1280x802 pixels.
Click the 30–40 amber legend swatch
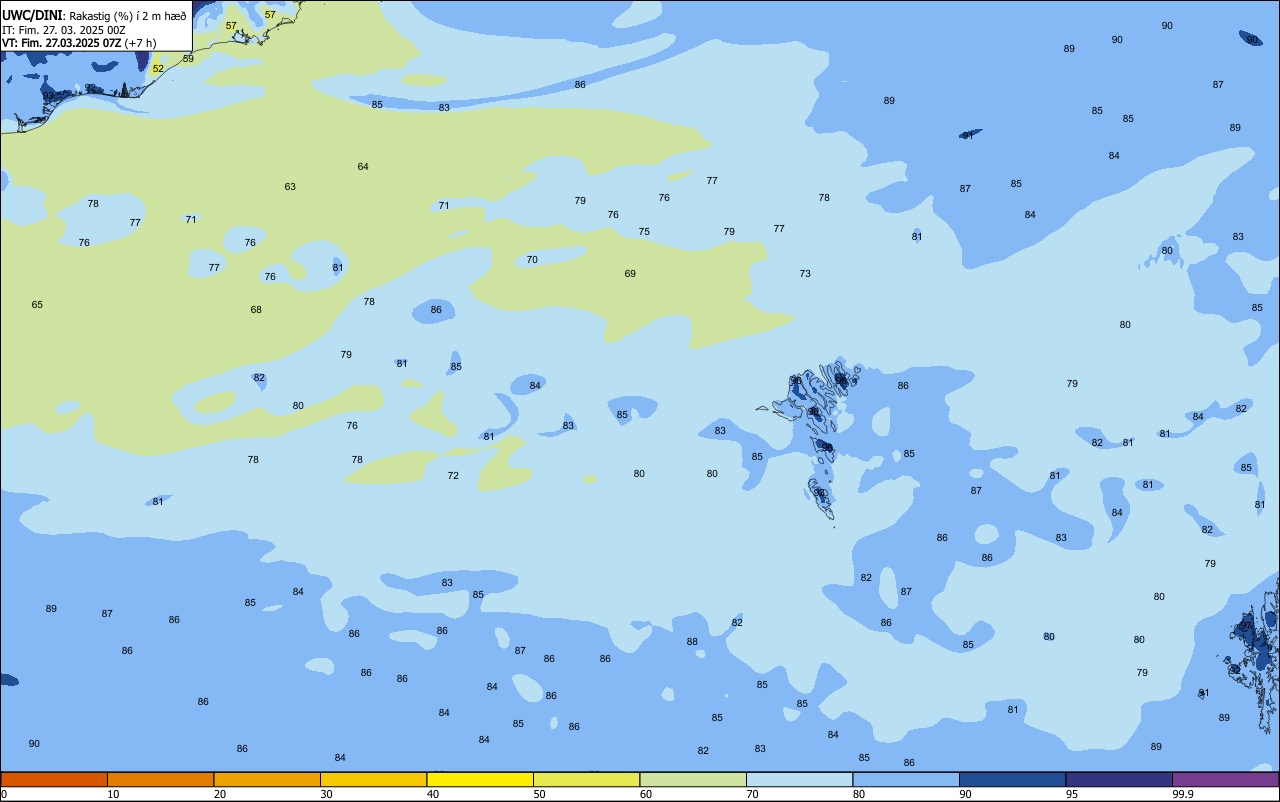point(373,779)
